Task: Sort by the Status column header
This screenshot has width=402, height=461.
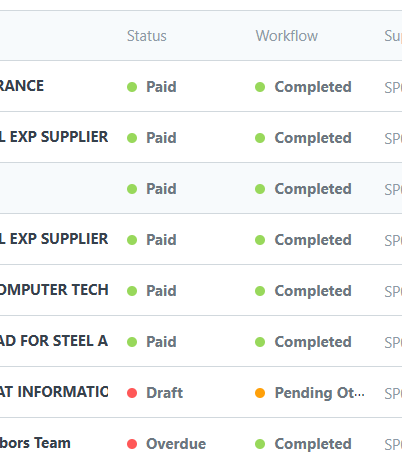Action: 147,36
